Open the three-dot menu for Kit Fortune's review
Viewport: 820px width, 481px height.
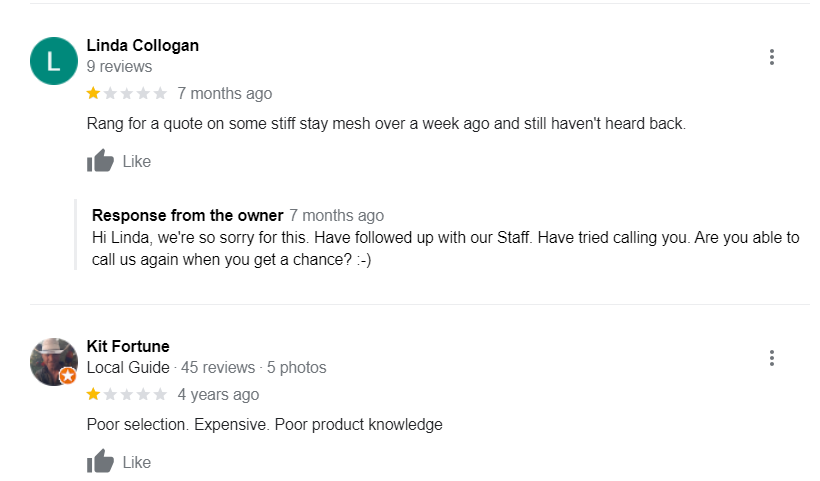tap(771, 358)
